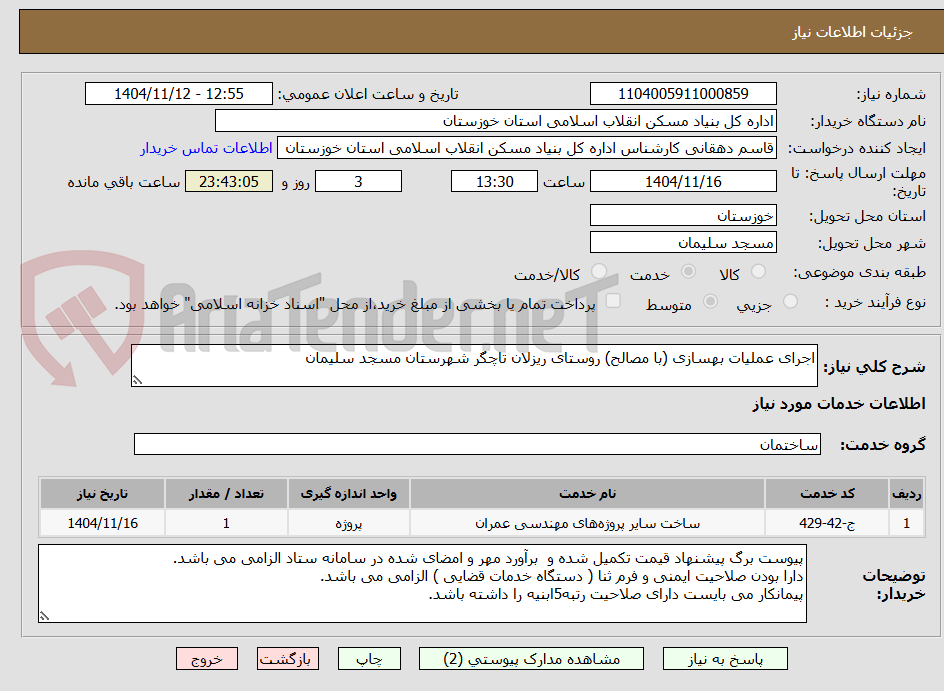Click the توضیحات خریدار text area

tap(422, 584)
